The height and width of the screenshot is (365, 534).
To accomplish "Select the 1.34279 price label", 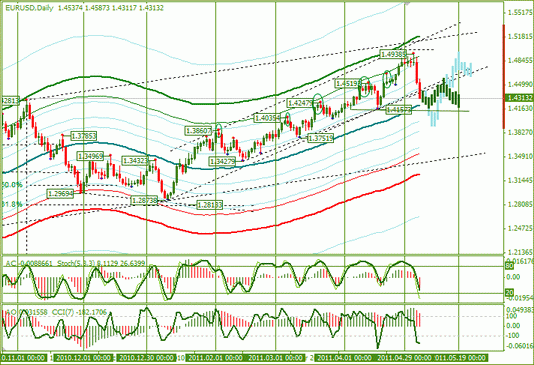I will point(222,161).
